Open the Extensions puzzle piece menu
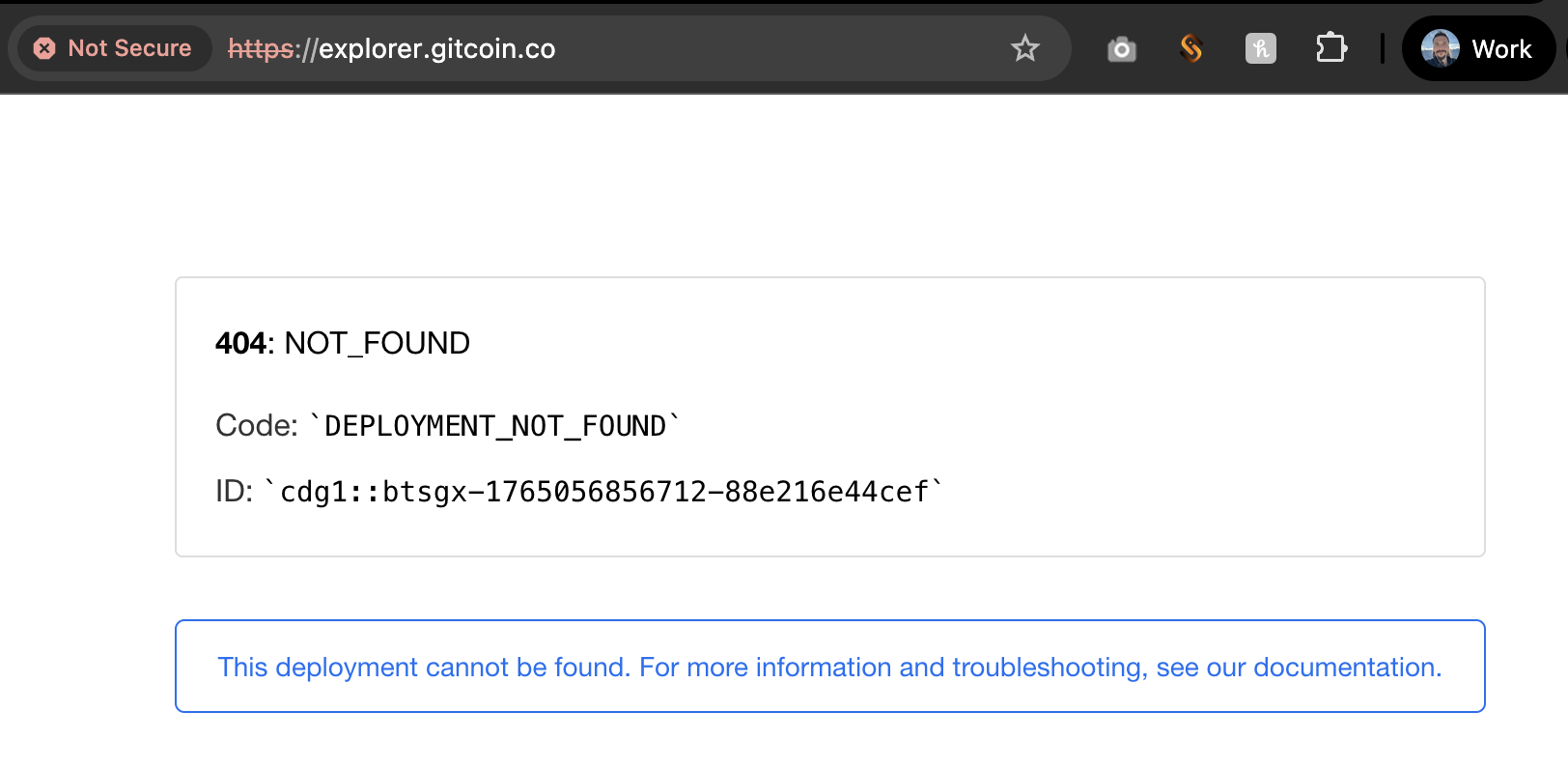 click(1330, 48)
